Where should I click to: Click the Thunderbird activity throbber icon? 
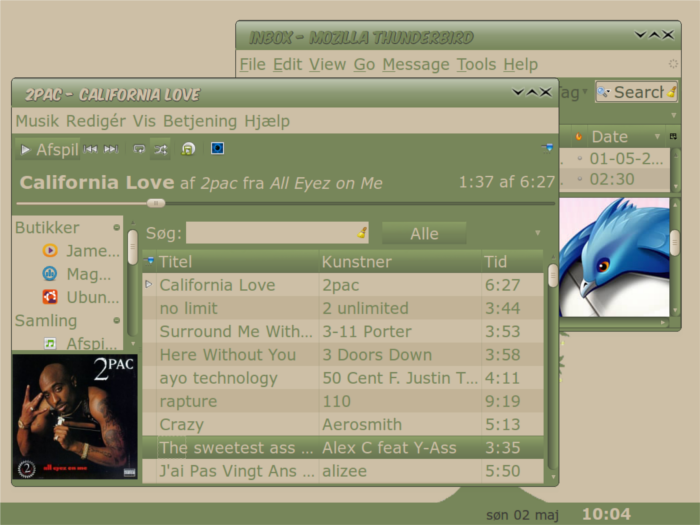[x=673, y=64]
